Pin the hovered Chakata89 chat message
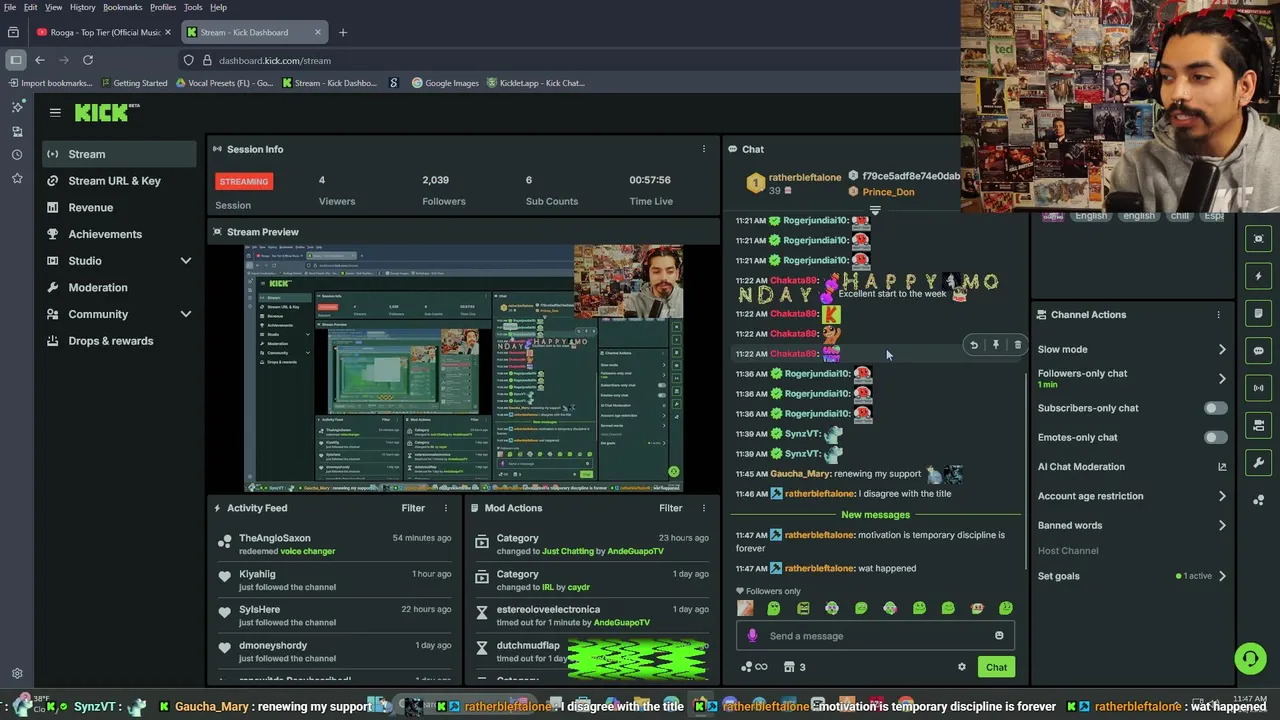 [996, 345]
